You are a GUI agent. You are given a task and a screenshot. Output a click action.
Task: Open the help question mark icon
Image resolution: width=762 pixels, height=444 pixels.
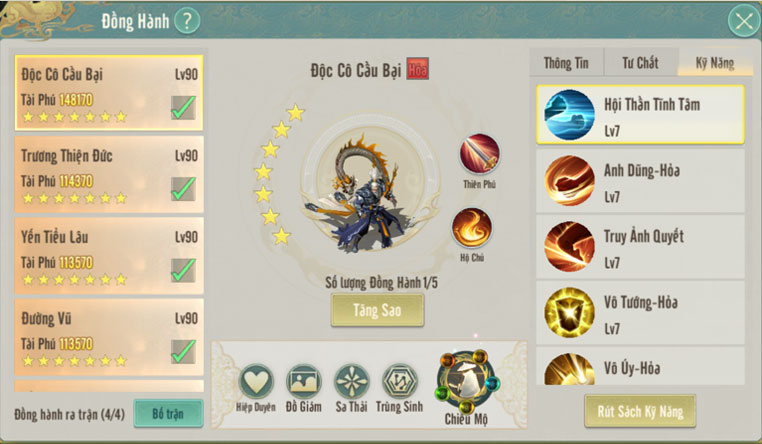(187, 21)
